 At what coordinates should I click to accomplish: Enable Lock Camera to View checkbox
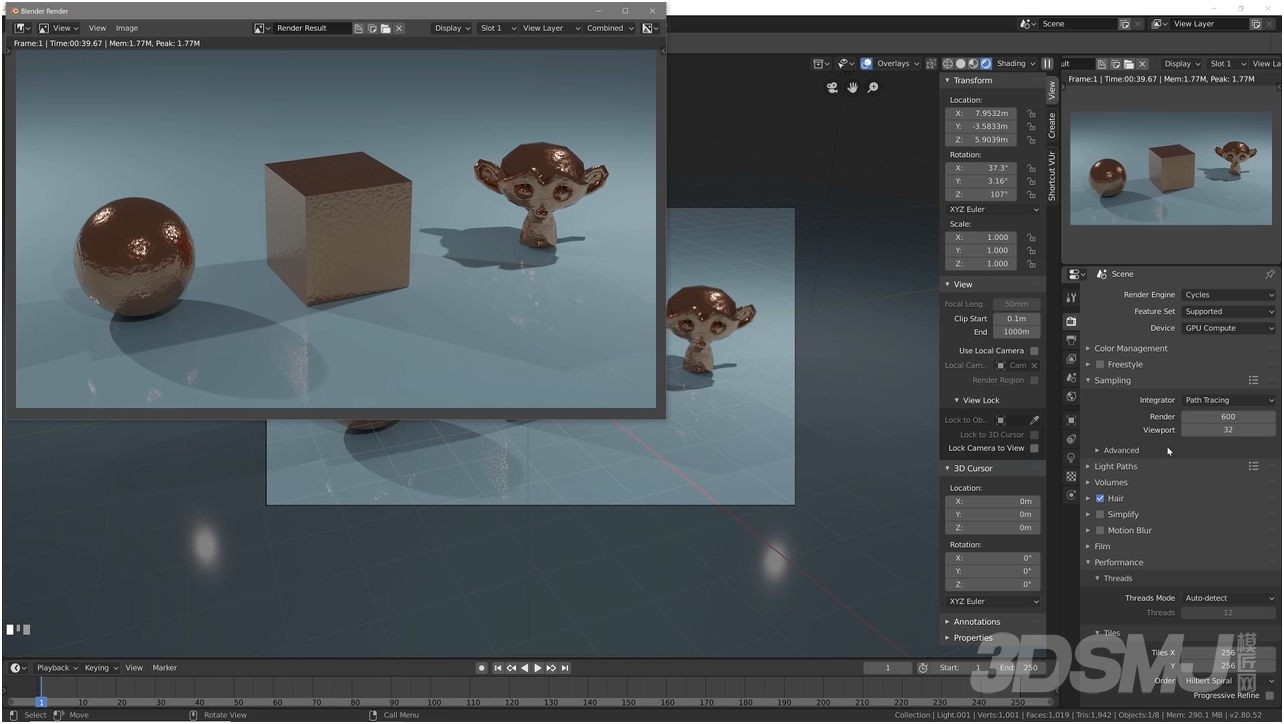[1034, 448]
